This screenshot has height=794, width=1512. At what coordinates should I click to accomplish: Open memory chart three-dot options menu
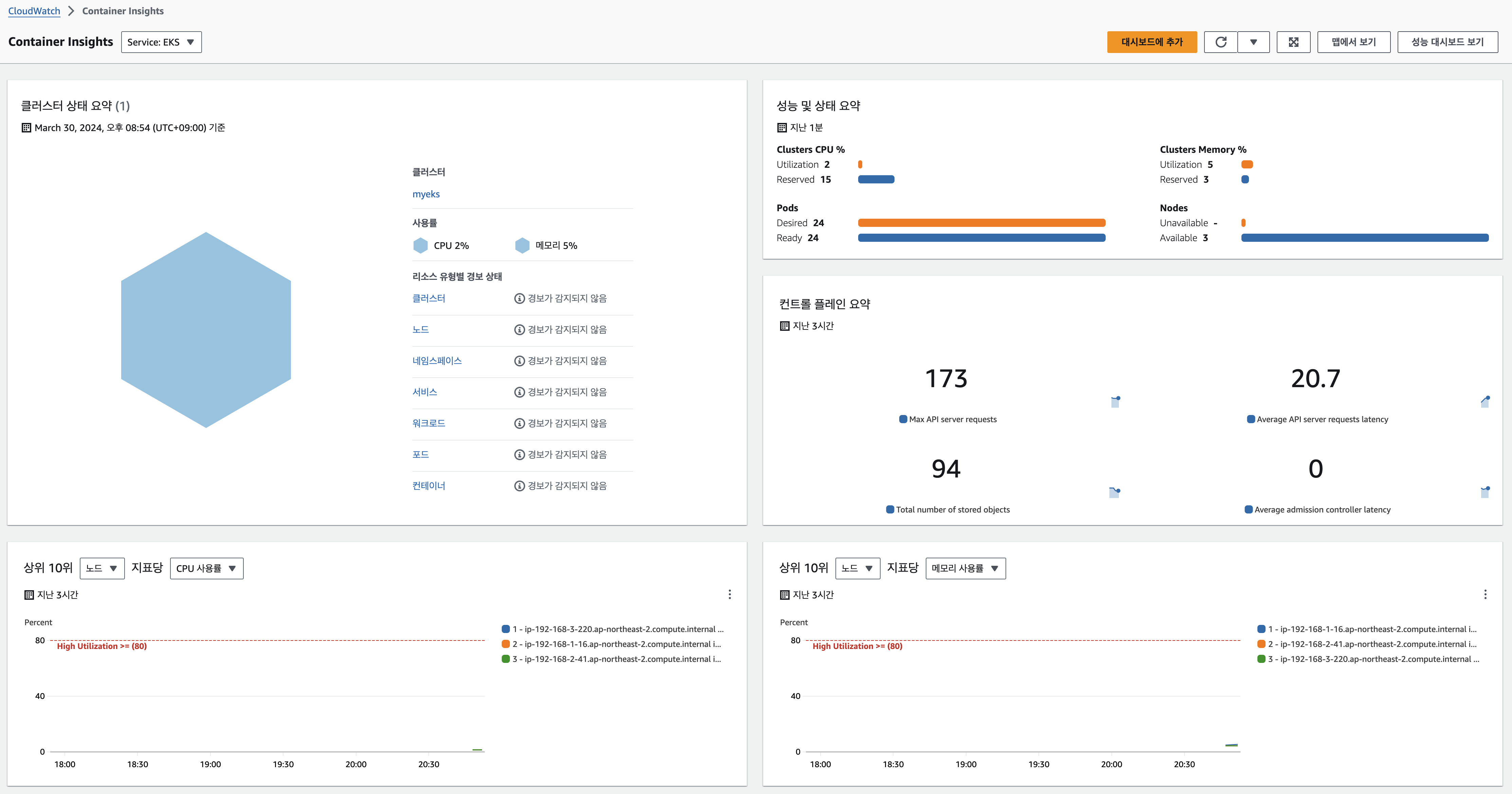1485,594
